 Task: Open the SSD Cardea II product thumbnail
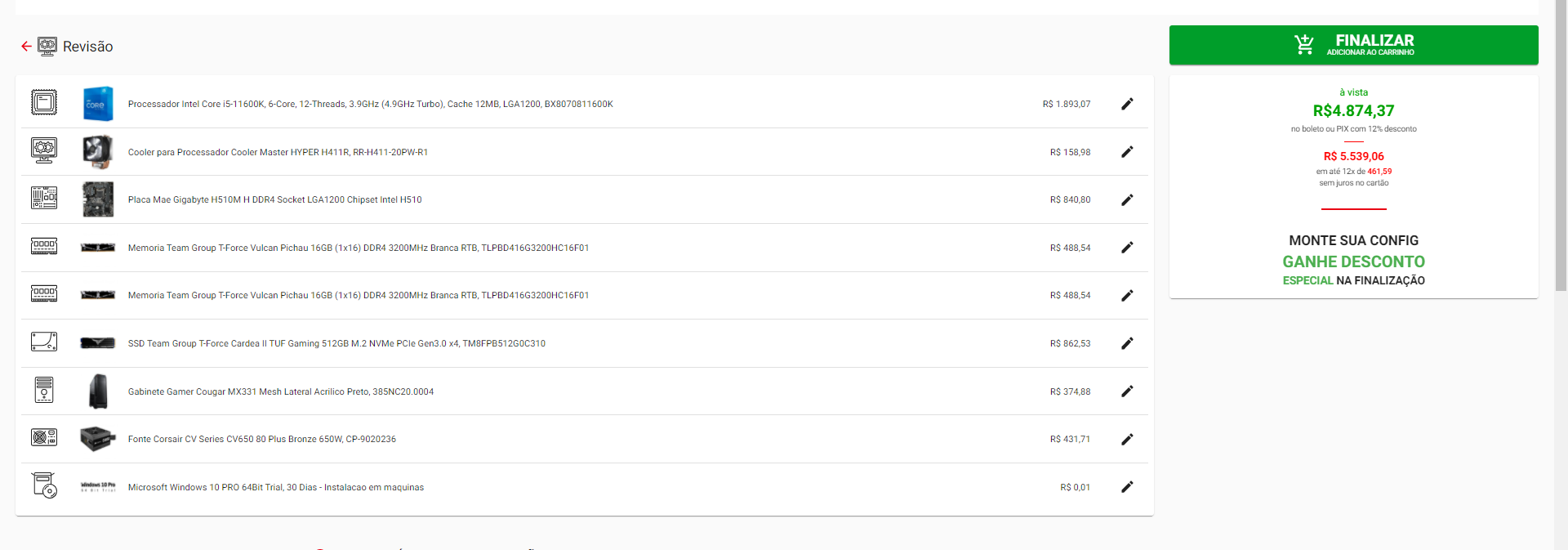98,343
